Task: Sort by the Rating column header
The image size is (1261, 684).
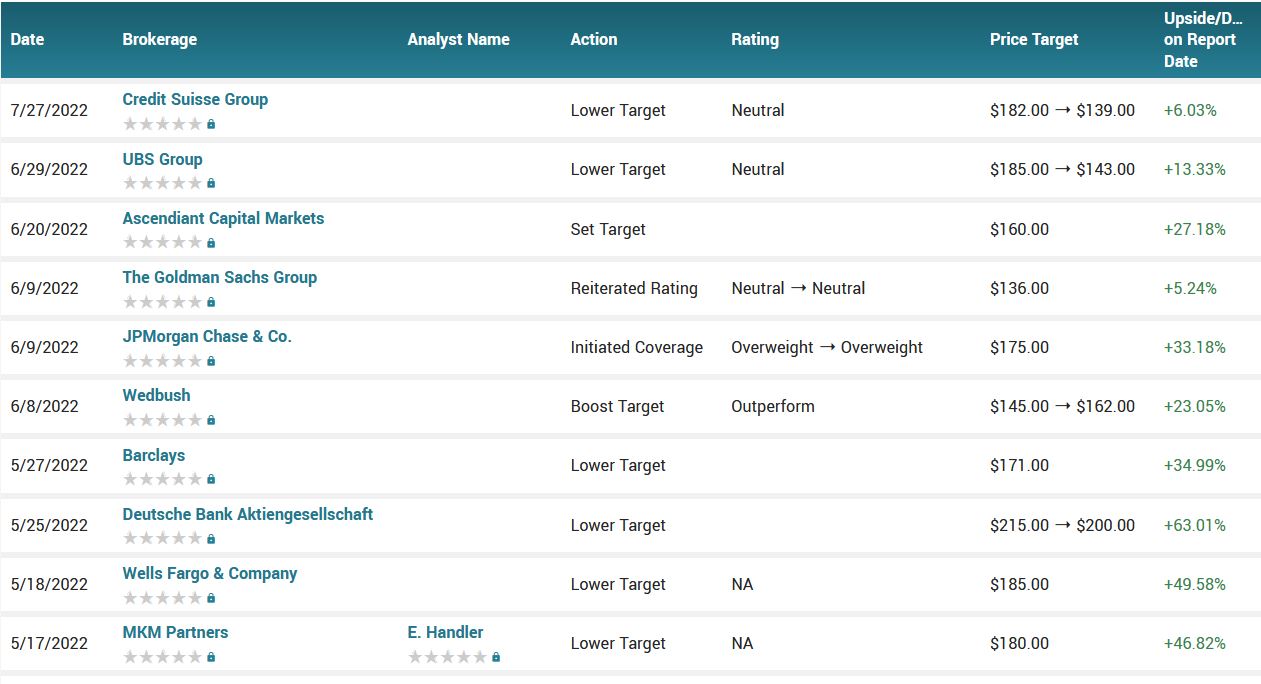Action: pyautogui.click(x=755, y=40)
